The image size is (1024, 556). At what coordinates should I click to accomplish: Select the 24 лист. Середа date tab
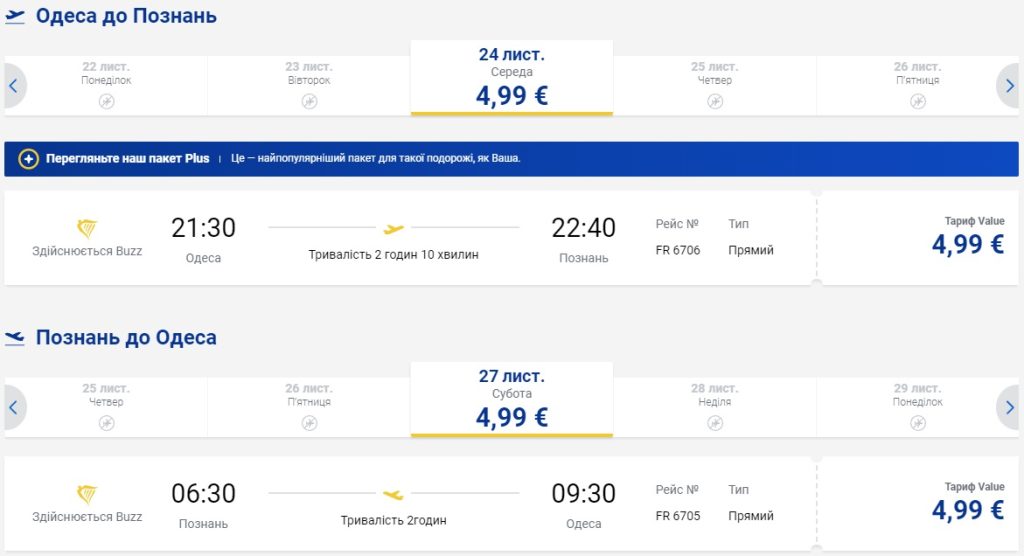click(512, 78)
